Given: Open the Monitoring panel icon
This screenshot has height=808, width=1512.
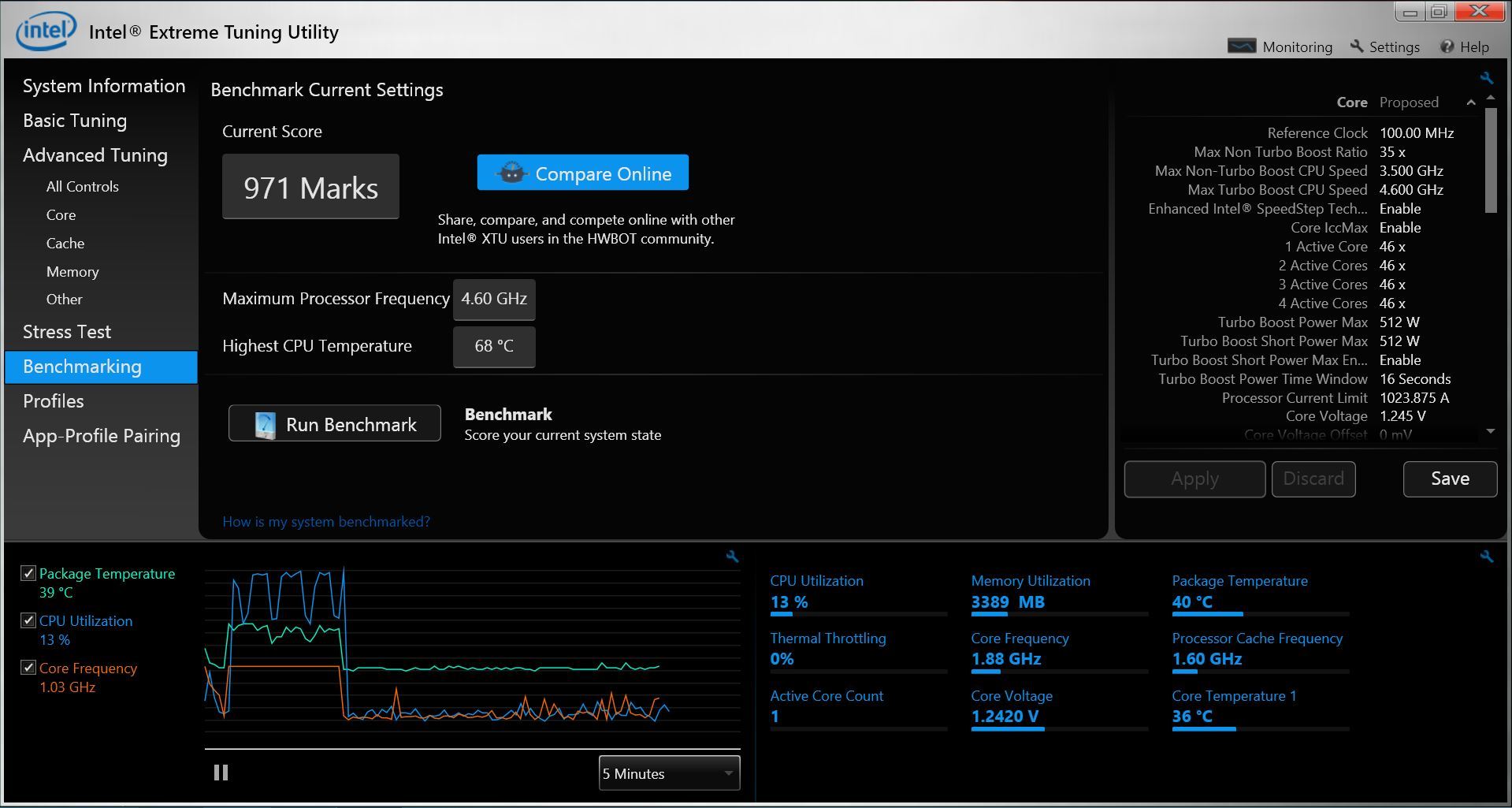Looking at the screenshot, I should click(1242, 47).
